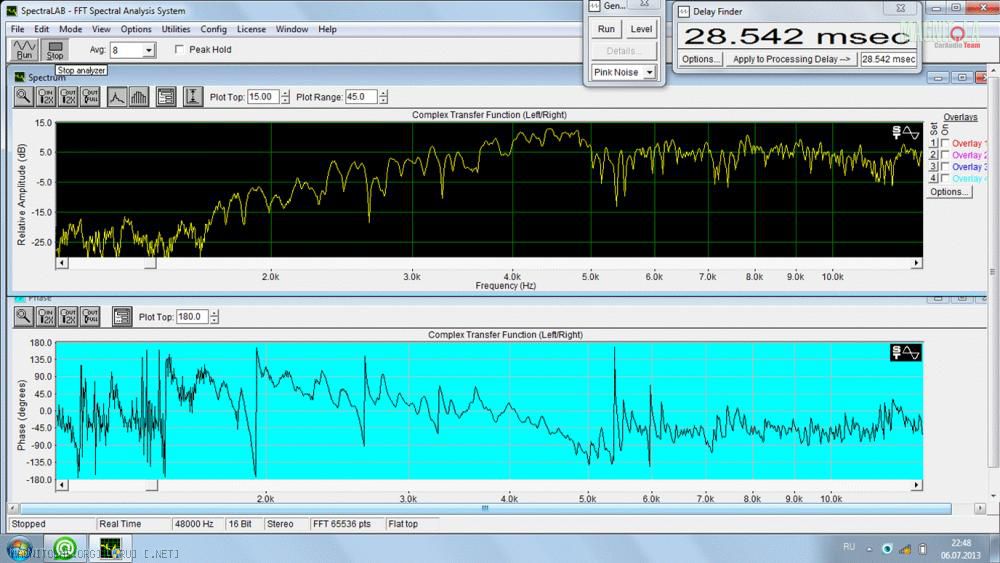Viewport: 1000px width, 563px height.
Task: Select the magnifier in Phase toolbar
Action: pyautogui.click(x=24, y=316)
